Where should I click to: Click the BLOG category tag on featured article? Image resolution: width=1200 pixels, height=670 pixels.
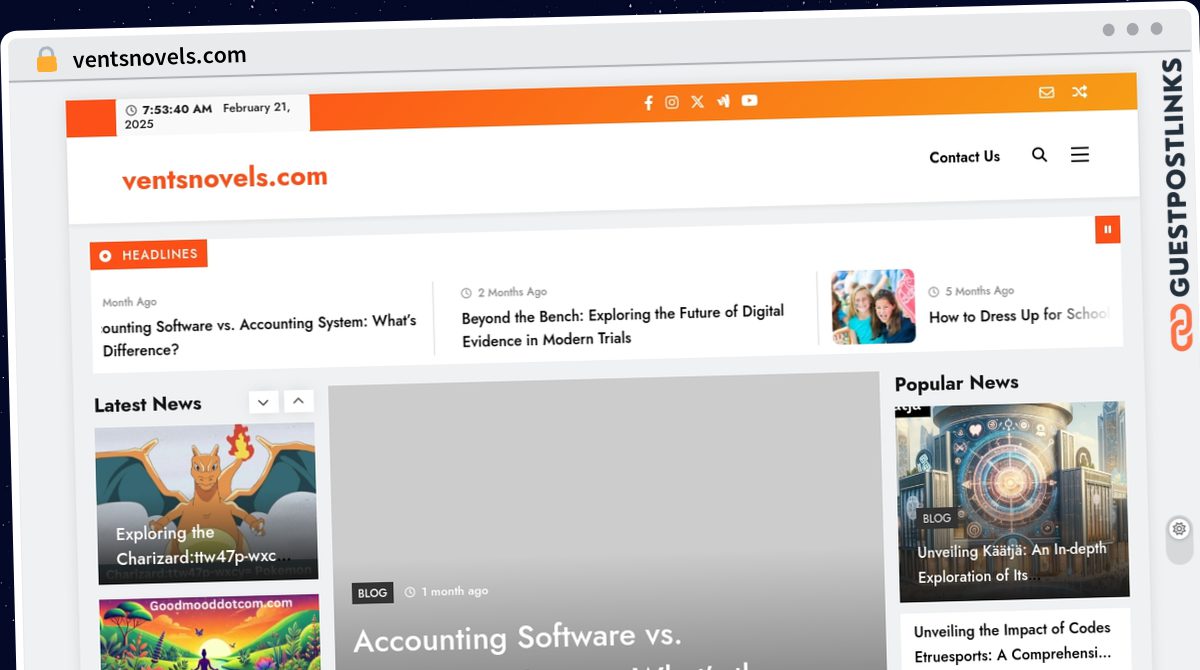(x=372, y=593)
